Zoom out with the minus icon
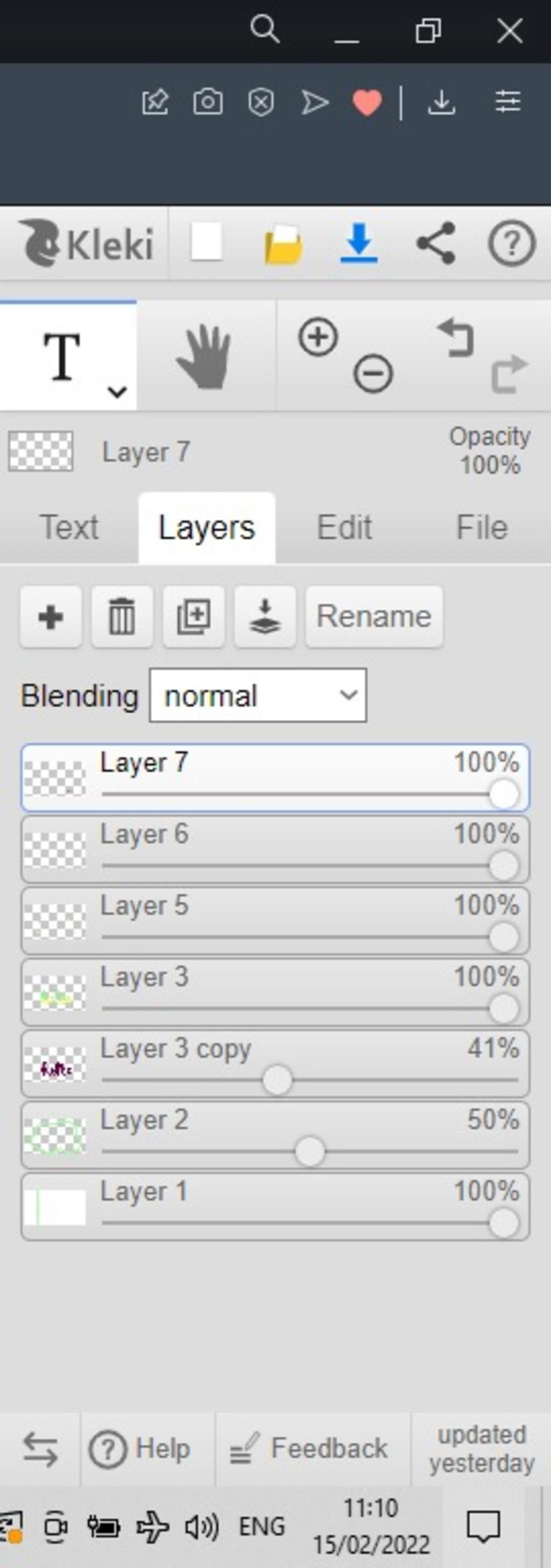Viewport: 551px width, 1568px height. (373, 373)
